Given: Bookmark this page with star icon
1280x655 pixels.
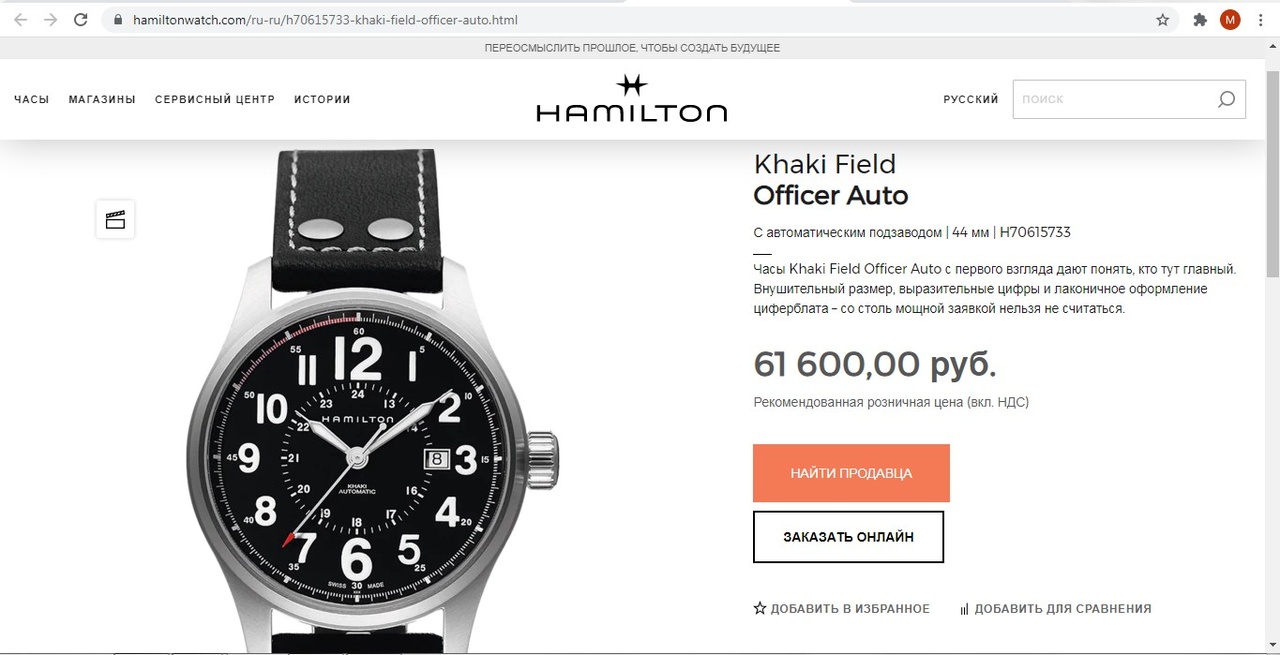Looking at the screenshot, I should click(x=1163, y=20).
